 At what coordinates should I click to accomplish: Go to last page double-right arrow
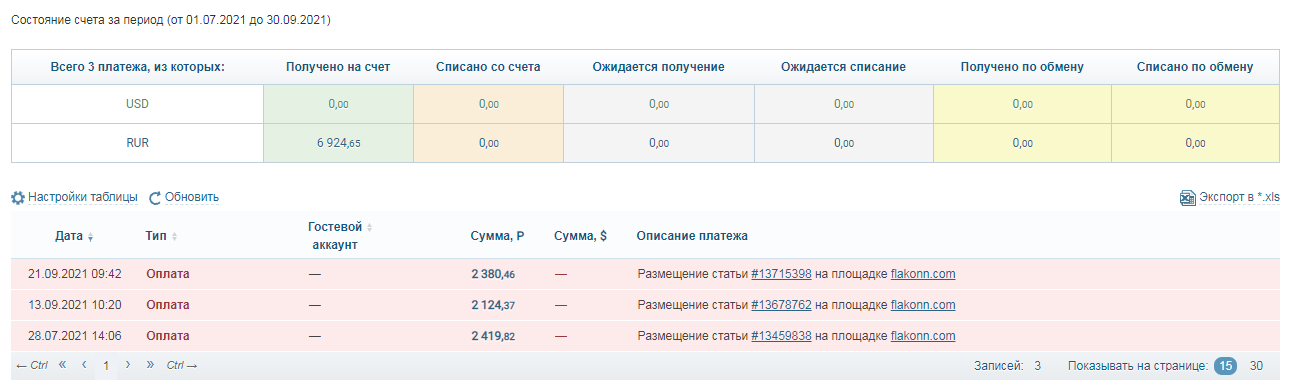[150, 365]
